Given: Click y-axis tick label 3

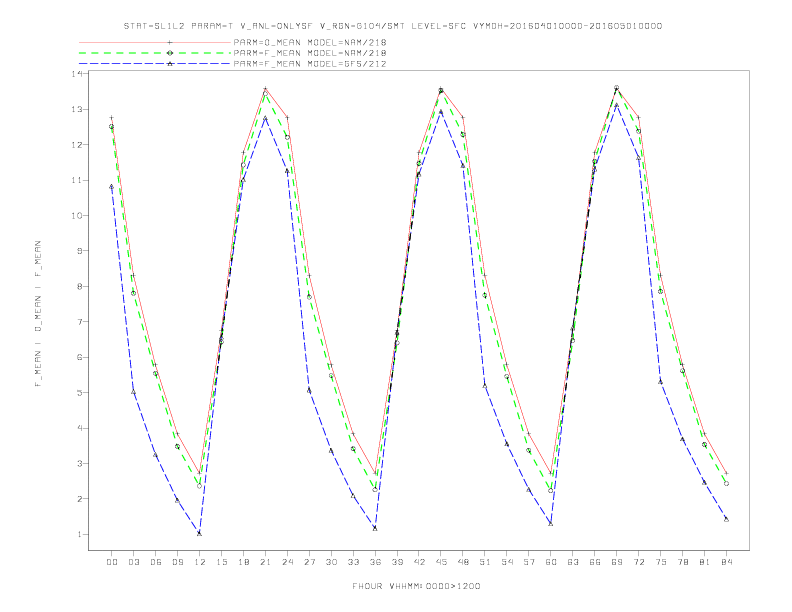Looking at the screenshot, I should coord(80,464).
